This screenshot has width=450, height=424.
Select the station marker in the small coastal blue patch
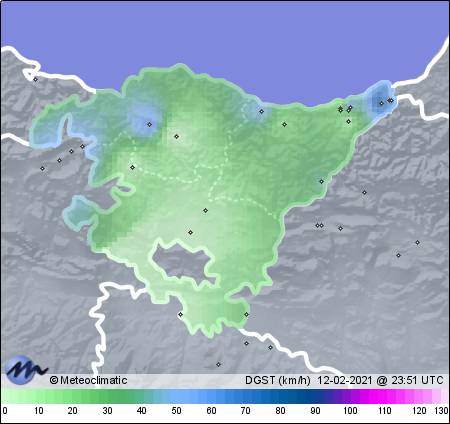tap(262, 111)
